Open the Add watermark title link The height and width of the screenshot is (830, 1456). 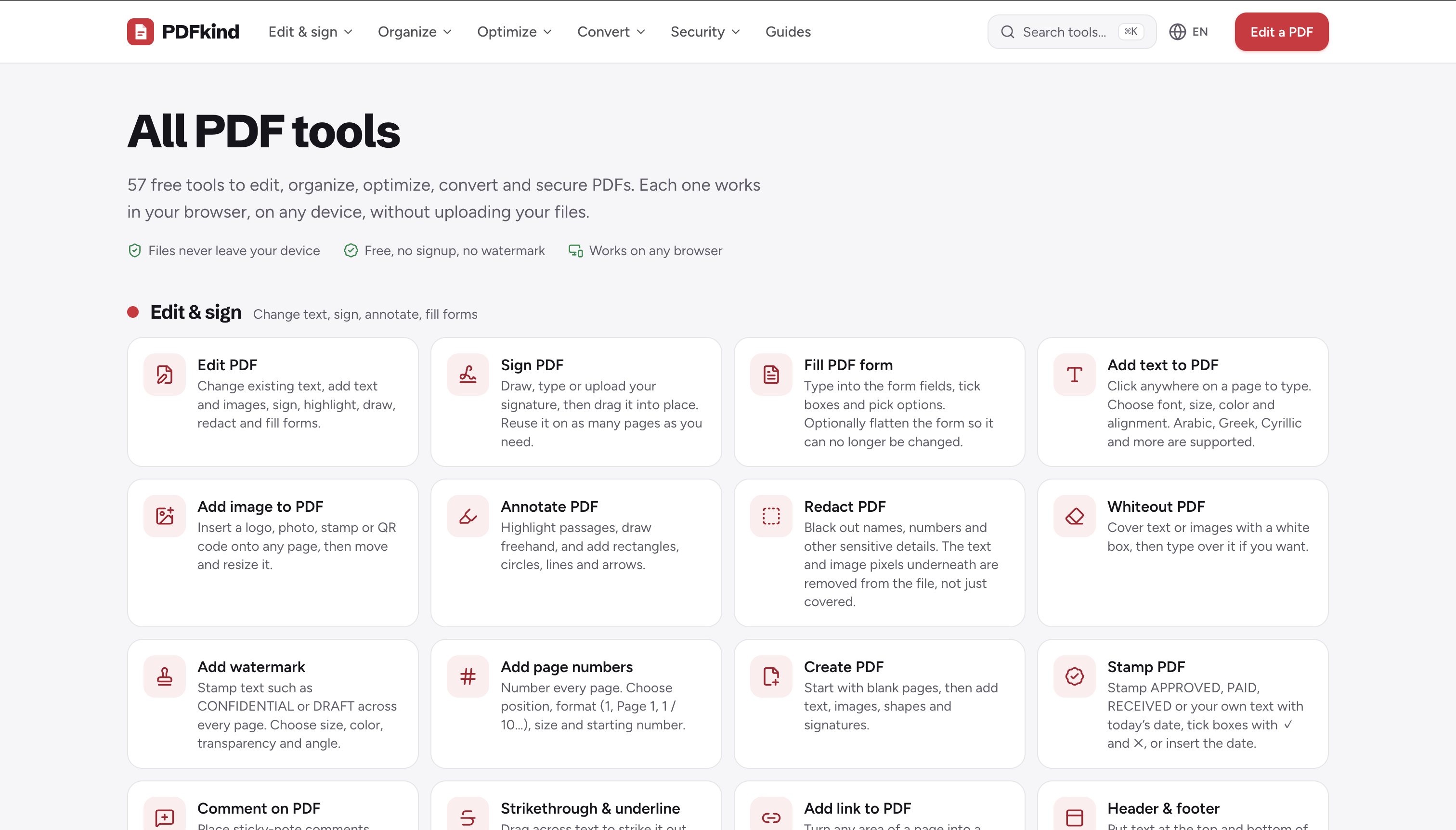[x=251, y=666]
